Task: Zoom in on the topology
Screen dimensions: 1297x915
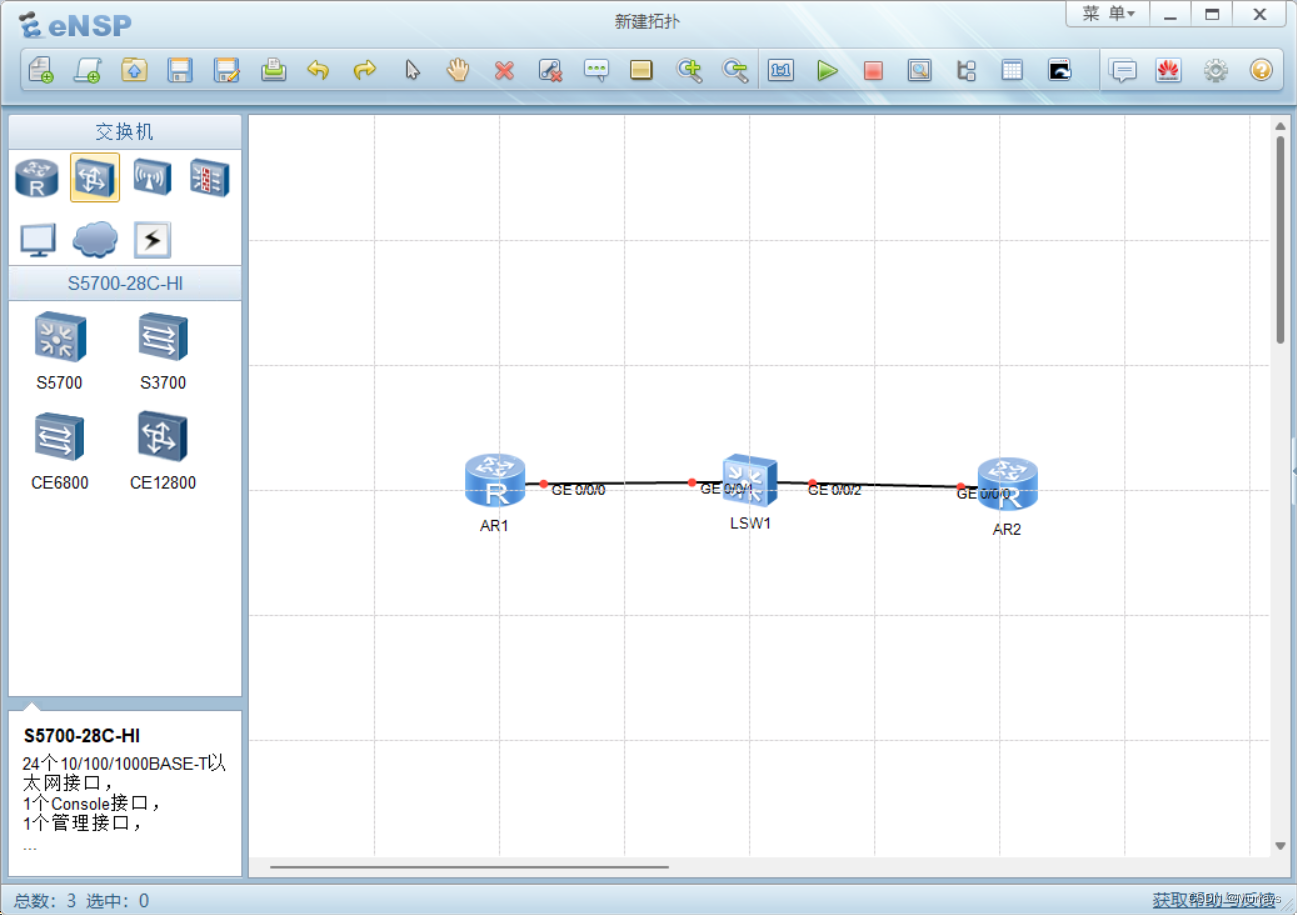Action: (689, 70)
